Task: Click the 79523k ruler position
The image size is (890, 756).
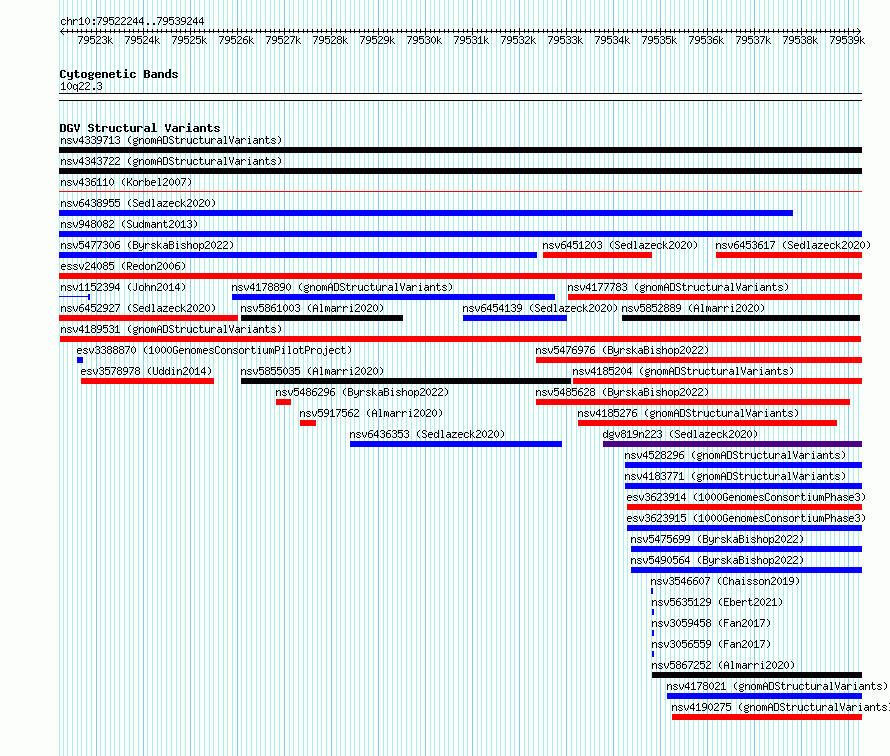Action: [95, 40]
